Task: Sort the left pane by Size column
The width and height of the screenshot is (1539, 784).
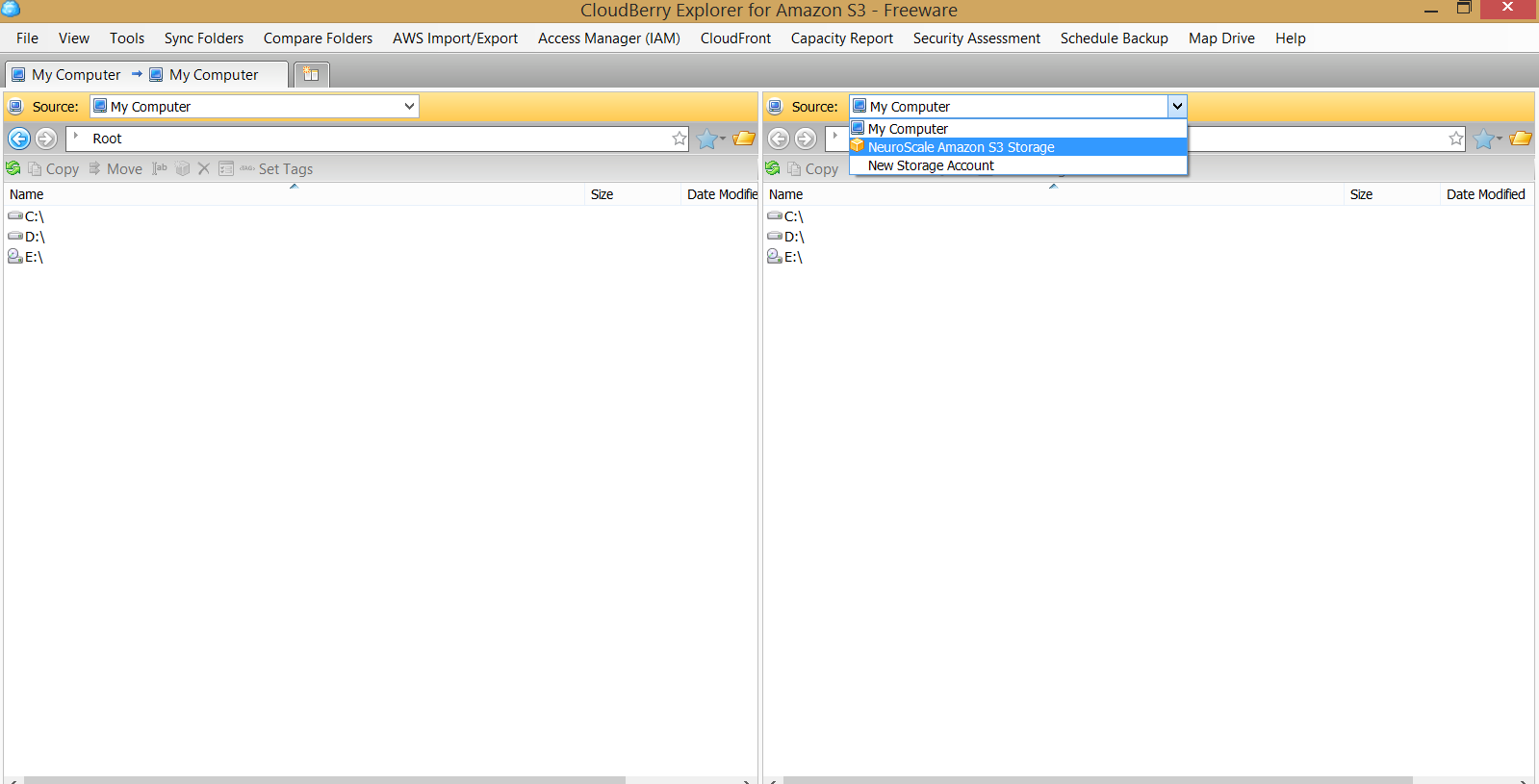Action: (632, 194)
